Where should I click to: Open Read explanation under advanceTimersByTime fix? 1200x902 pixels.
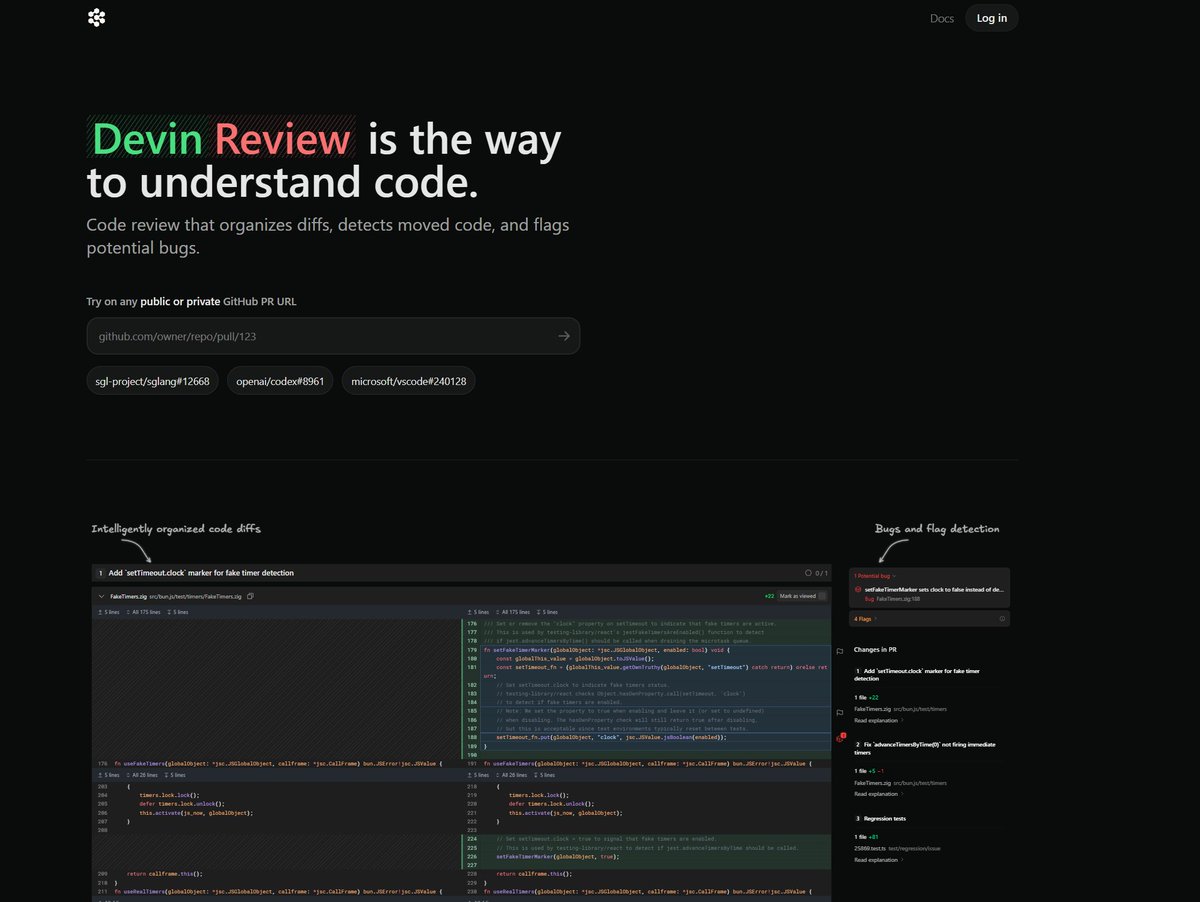877,794
